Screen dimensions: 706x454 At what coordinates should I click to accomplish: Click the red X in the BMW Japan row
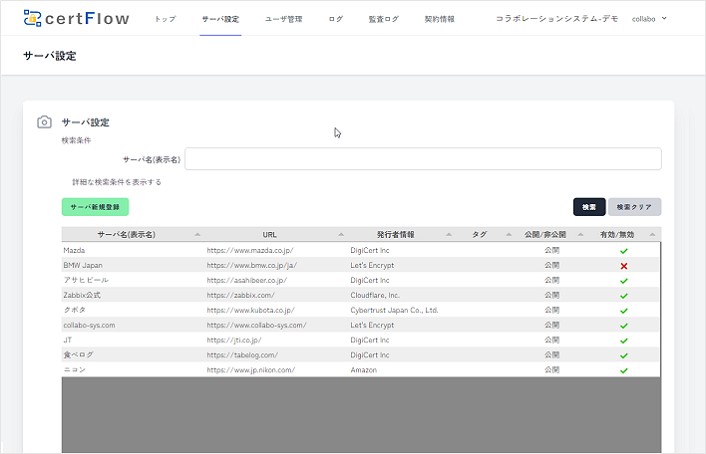click(624, 266)
